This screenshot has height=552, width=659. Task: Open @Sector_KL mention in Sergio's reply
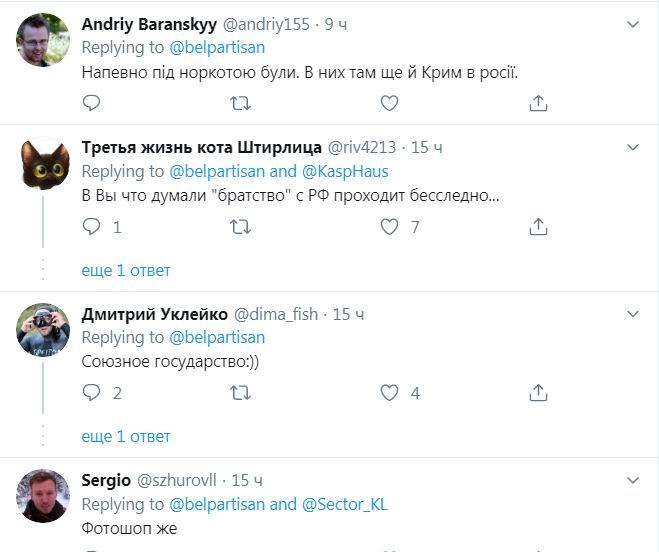[344, 504]
